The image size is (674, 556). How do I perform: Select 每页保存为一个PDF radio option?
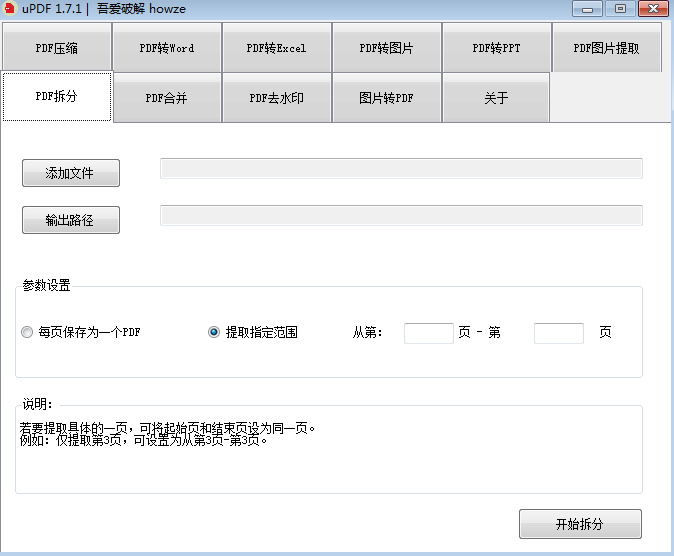(x=81, y=332)
